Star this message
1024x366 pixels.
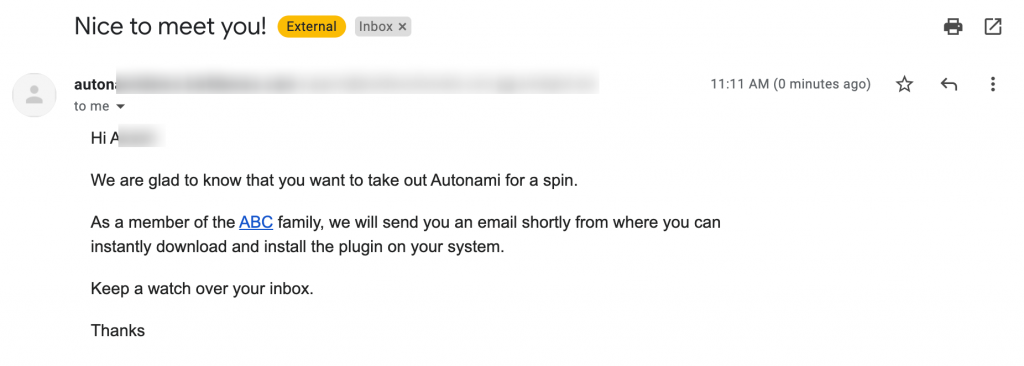click(x=904, y=84)
